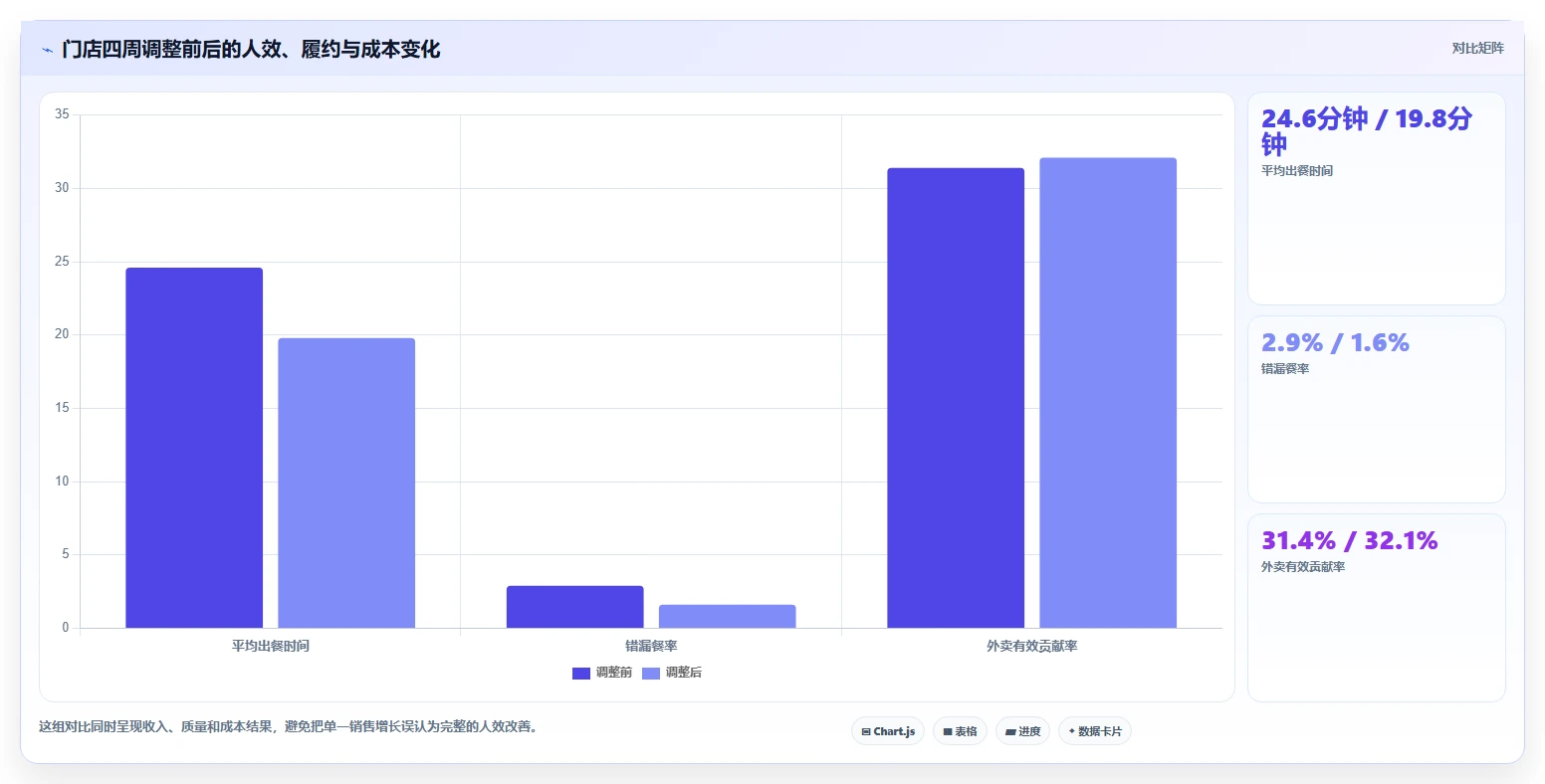Click the 外卖有效贡献率 x-axis label
Image resolution: width=1545 pixels, height=784 pixels.
(1032, 647)
